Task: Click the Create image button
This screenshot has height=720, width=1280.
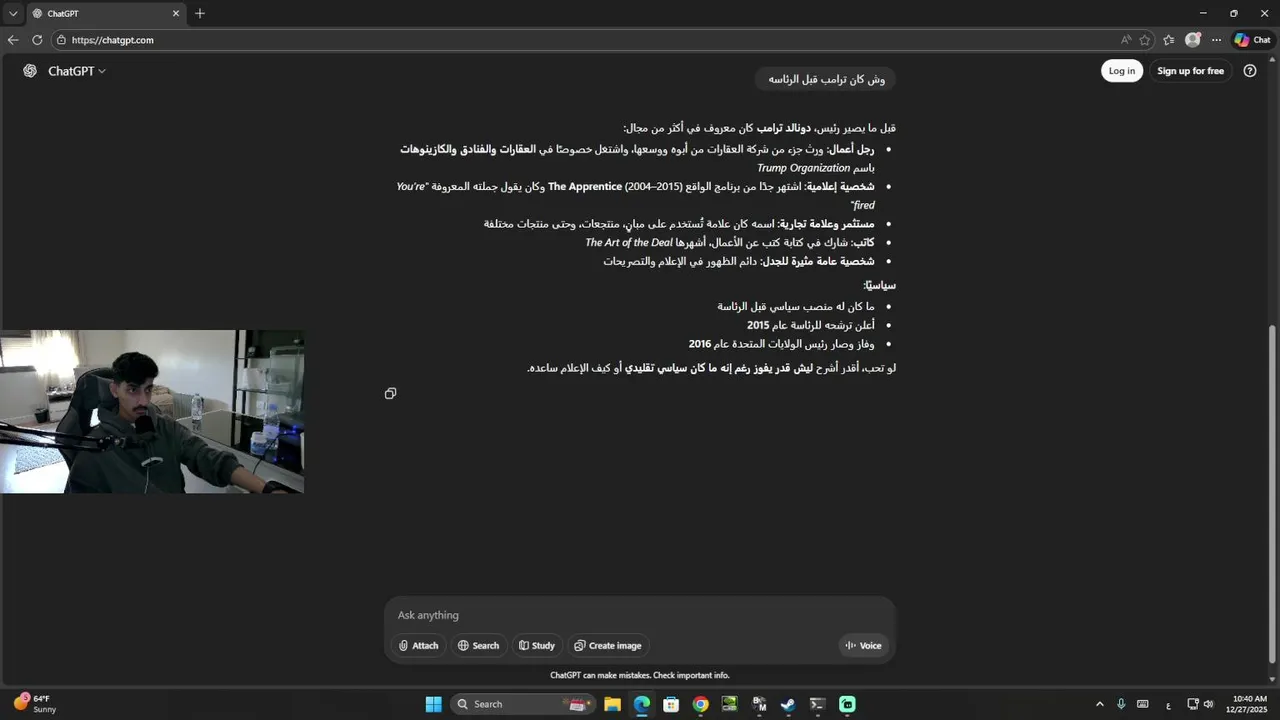Action: click(x=608, y=646)
